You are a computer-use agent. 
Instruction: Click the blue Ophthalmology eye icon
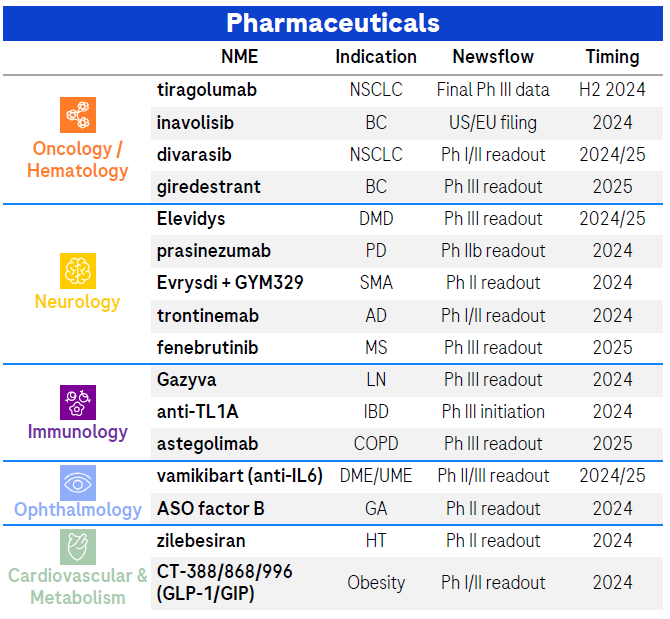pyautogui.click(x=77, y=482)
